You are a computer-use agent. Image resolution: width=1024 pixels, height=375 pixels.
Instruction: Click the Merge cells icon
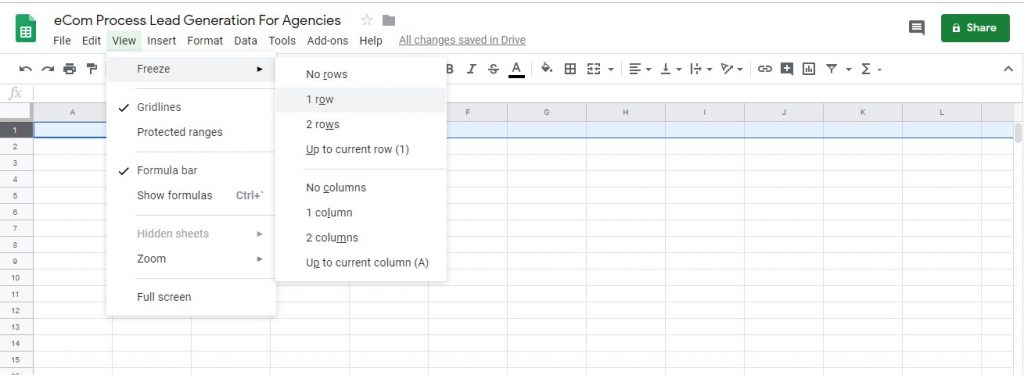pos(594,69)
